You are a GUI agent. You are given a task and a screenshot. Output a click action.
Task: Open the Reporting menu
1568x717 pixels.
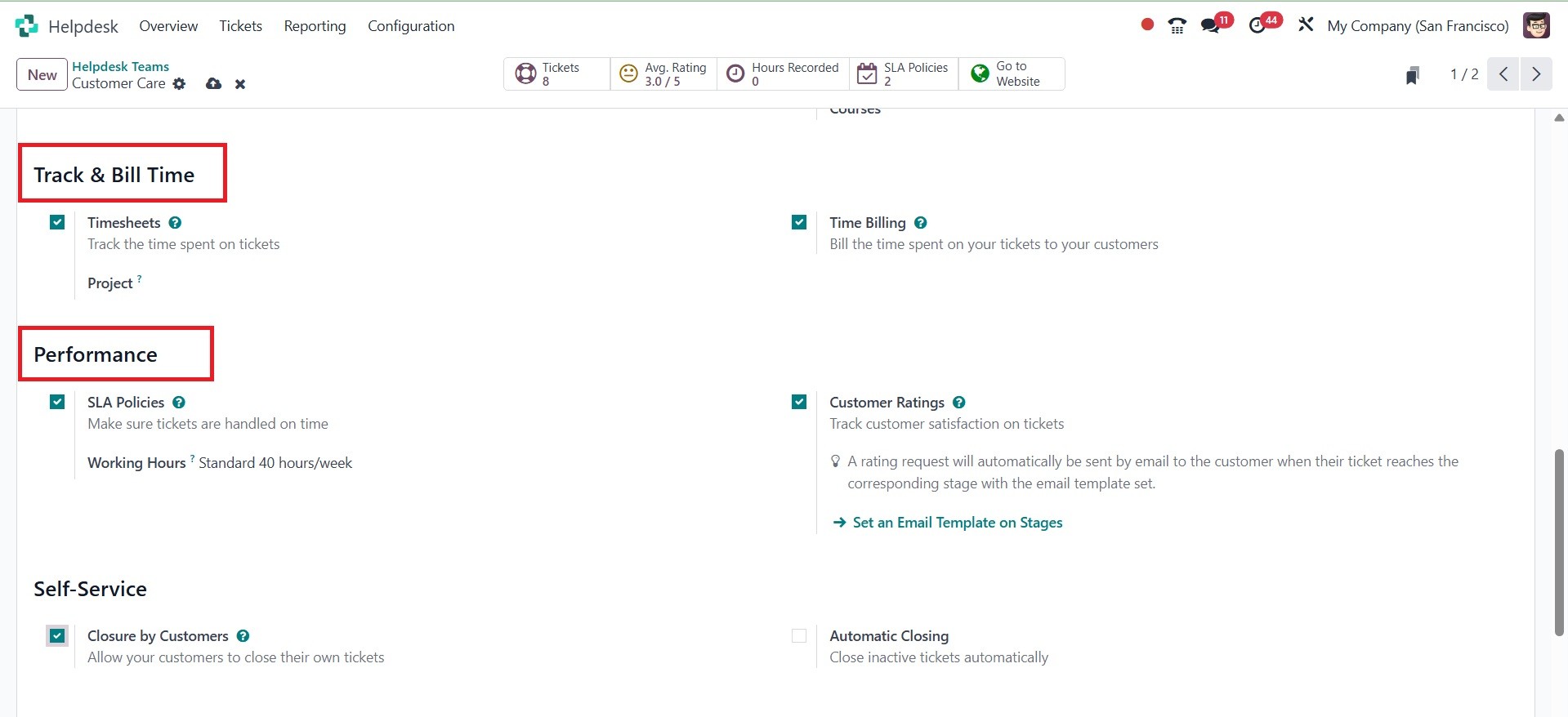[315, 26]
